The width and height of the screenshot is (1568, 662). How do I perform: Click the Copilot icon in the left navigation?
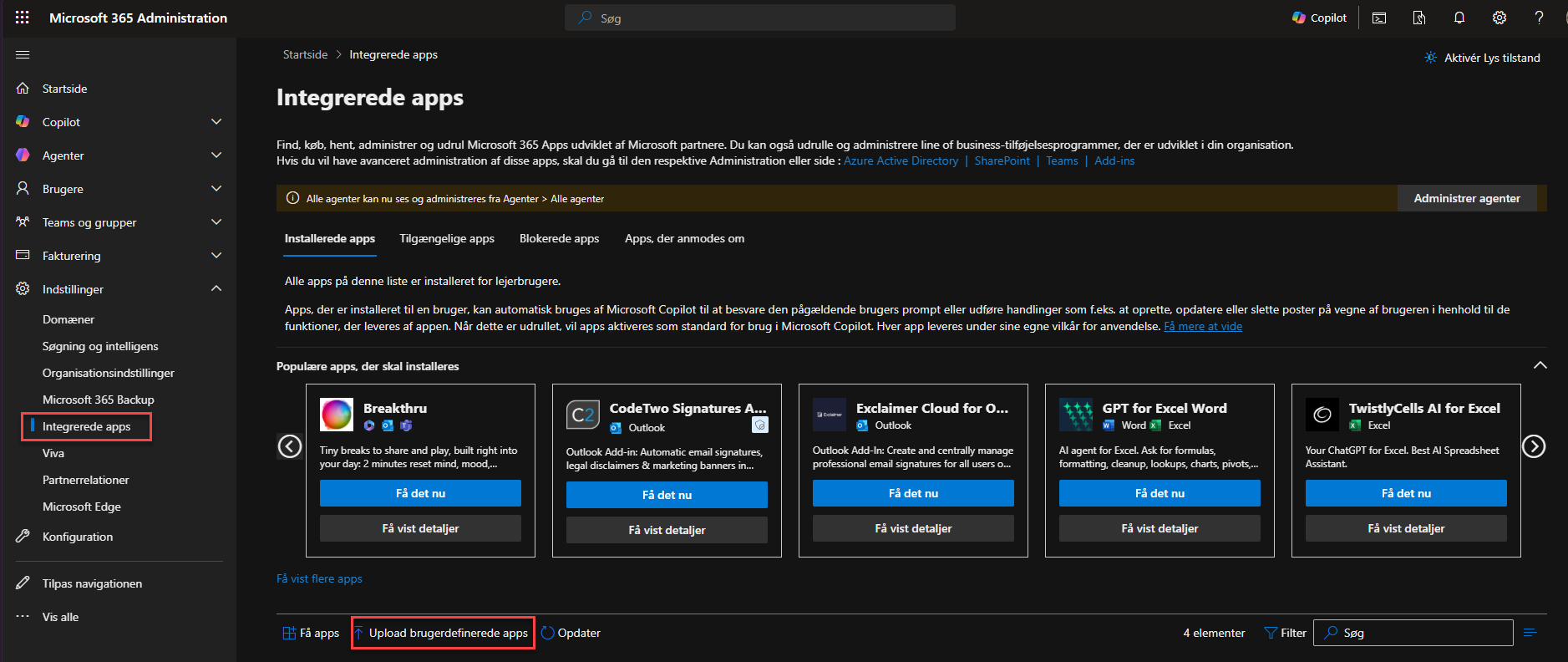(x=23, y=122)
